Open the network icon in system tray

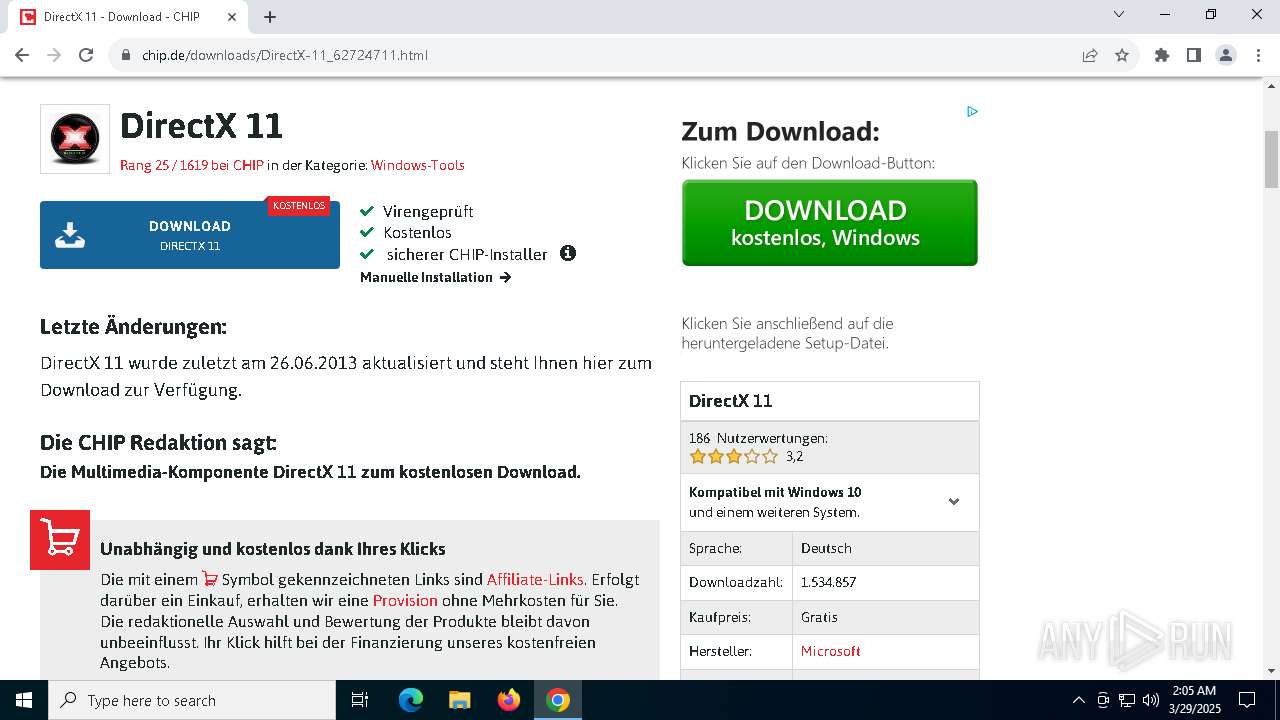(x=1127, y=700)
